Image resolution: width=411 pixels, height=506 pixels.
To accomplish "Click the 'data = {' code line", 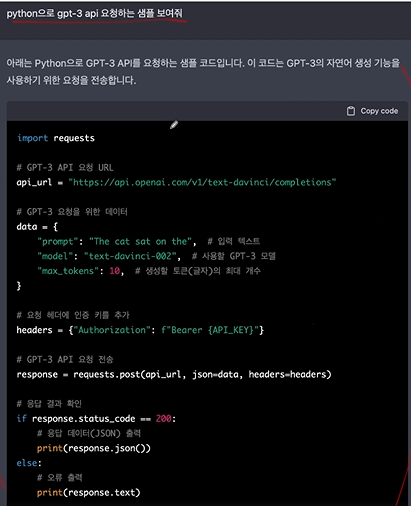I will pyautogui.click(x=37, y=227).
